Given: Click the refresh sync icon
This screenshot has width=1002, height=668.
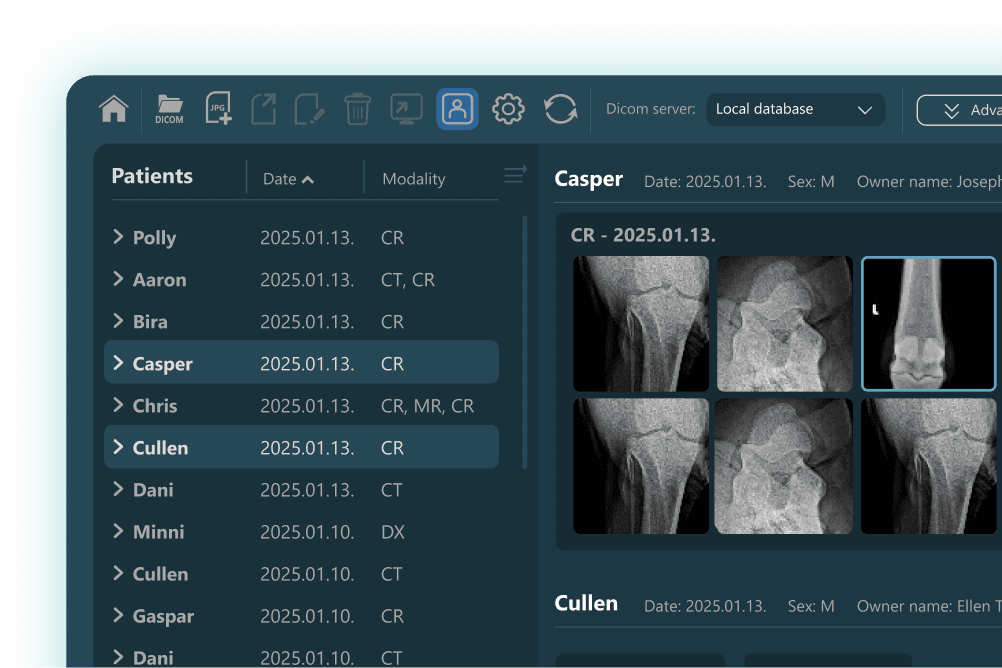Looking at the screenshot, I should 560,109.
